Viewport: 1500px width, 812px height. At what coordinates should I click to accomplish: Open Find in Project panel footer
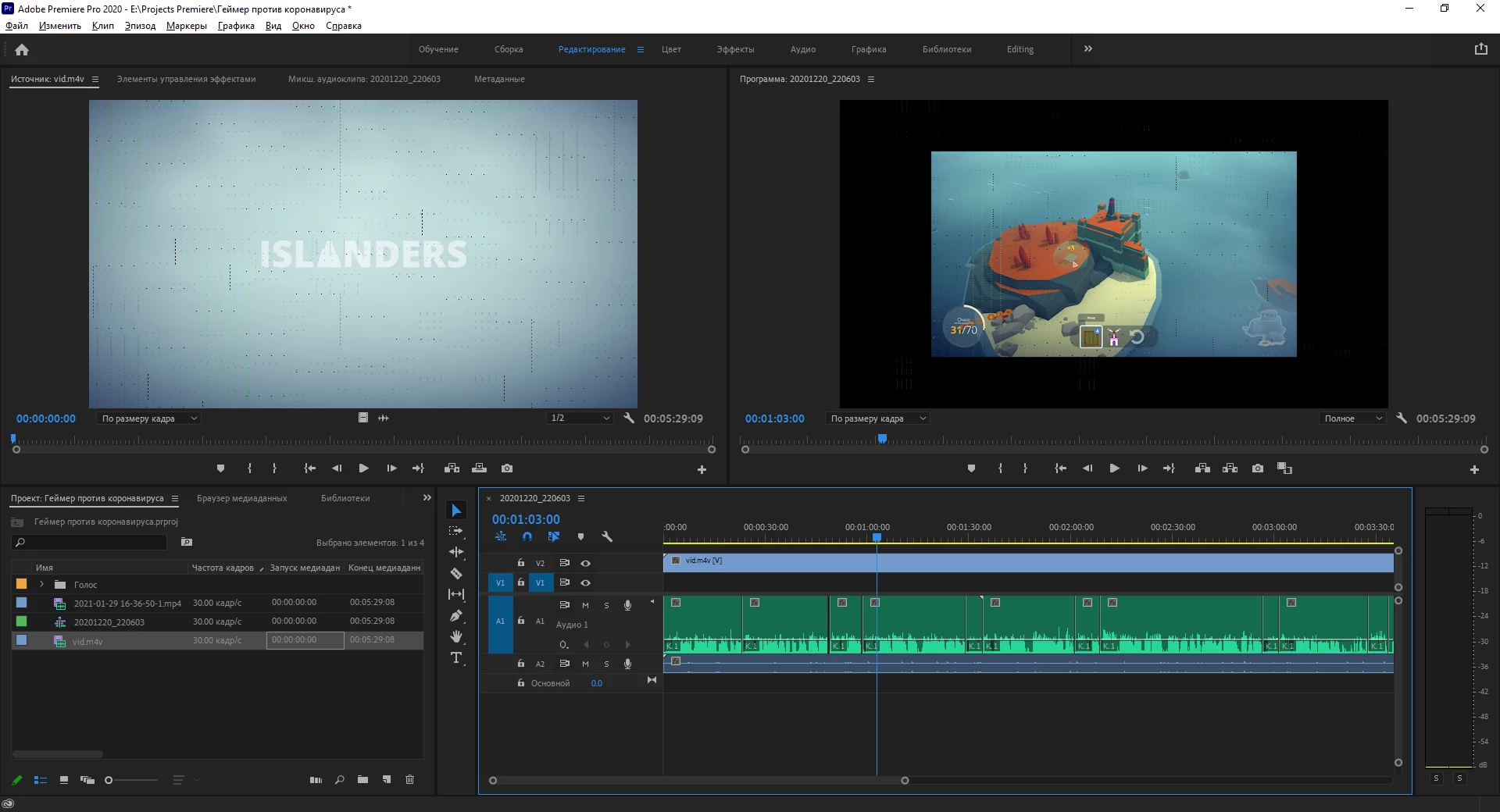click(x=339, y=779)
